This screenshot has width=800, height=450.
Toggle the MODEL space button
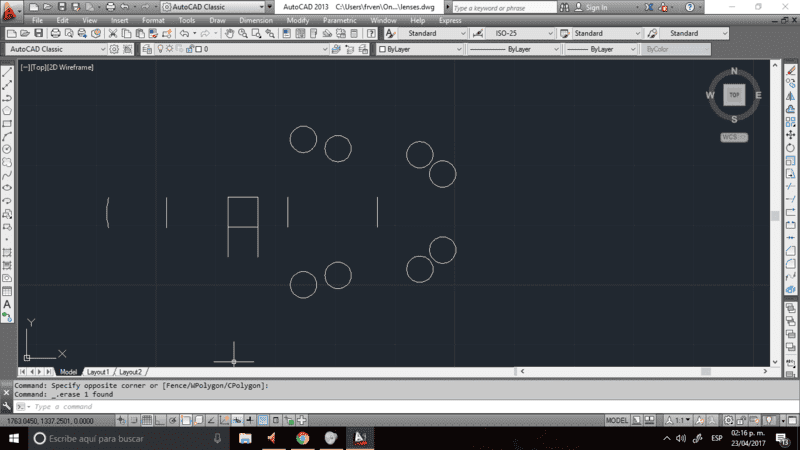pos(617,420)
